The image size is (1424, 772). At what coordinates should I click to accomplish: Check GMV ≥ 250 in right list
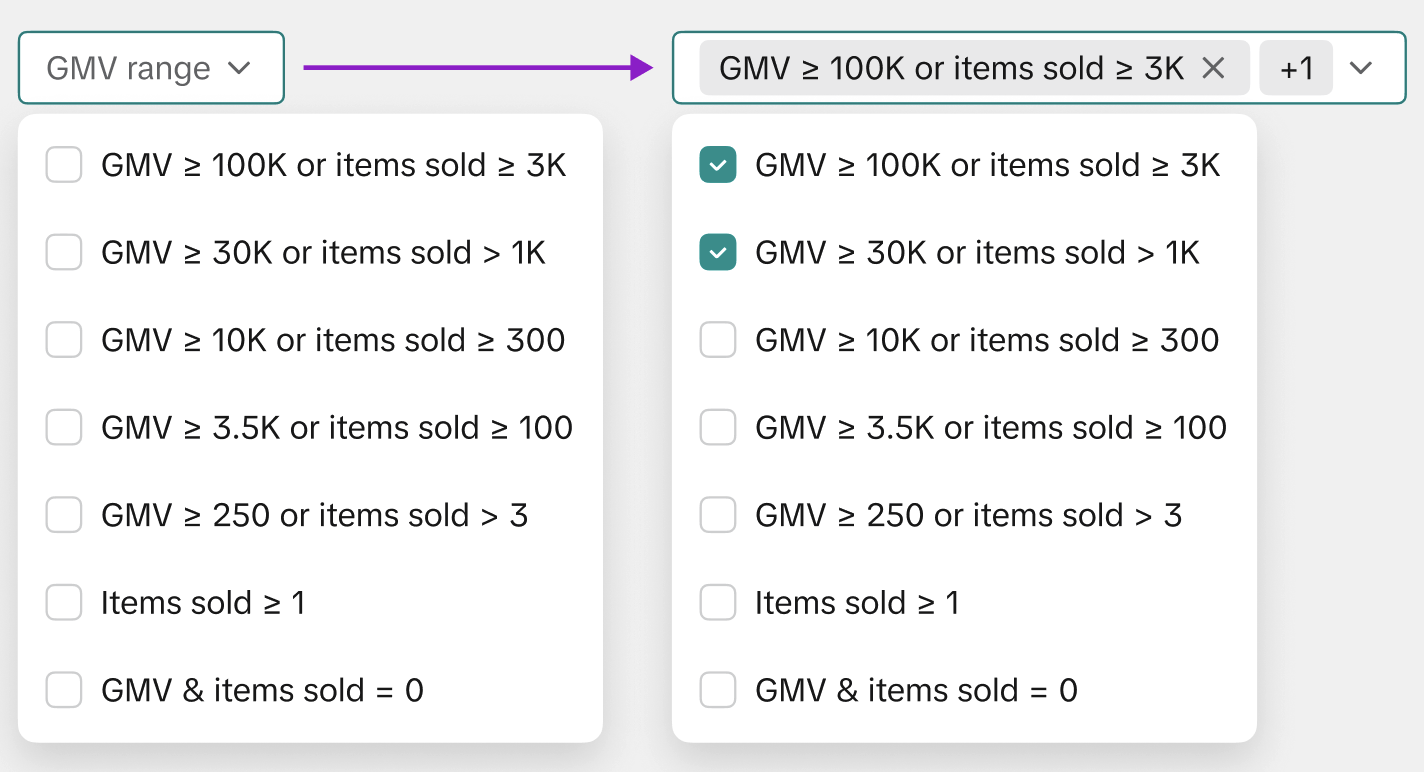tap(718, 515)
